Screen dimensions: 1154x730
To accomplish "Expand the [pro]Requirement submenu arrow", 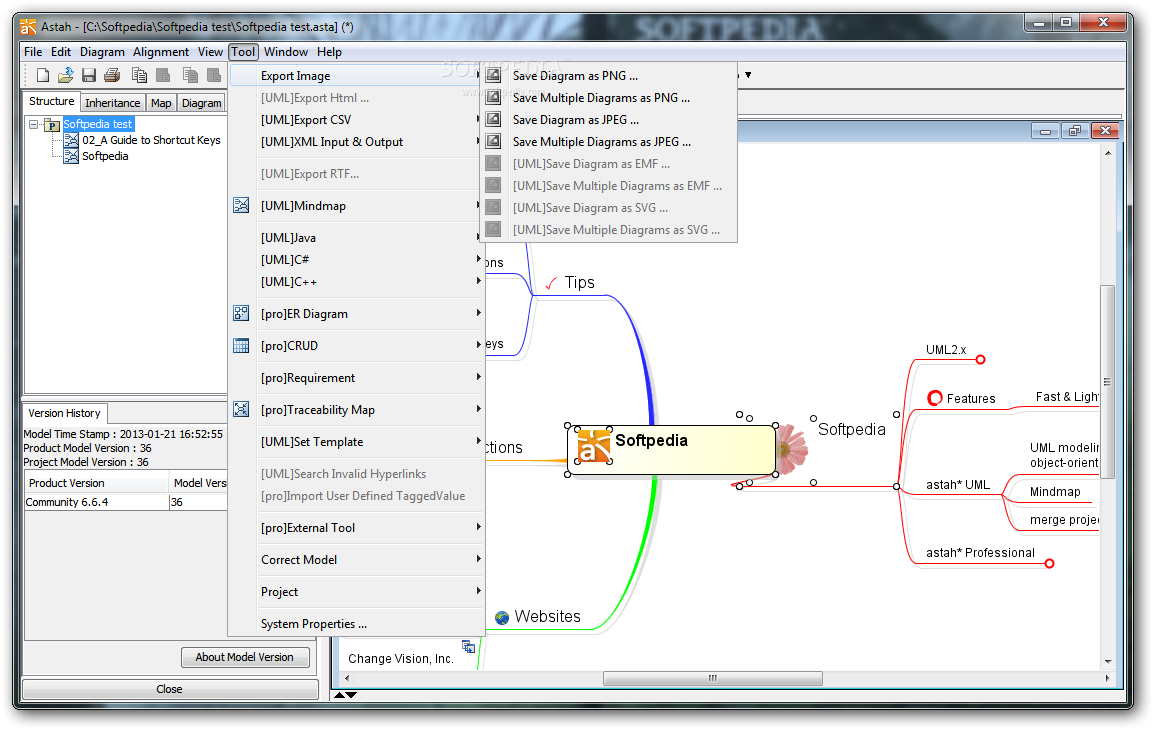I will coord(478,377).
